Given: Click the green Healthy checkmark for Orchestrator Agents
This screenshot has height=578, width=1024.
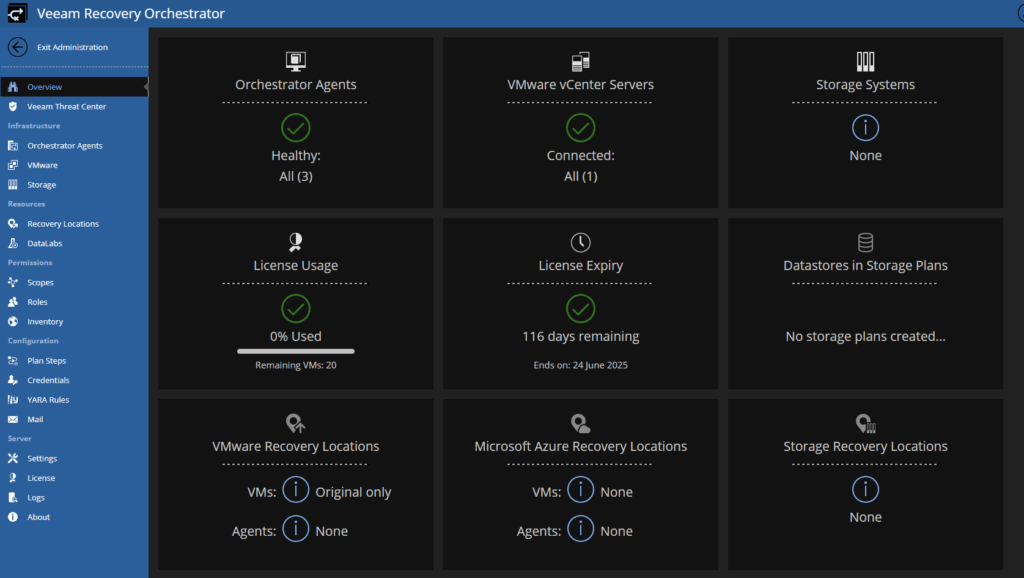Looking at the screenshot, I should coord(296,128).
